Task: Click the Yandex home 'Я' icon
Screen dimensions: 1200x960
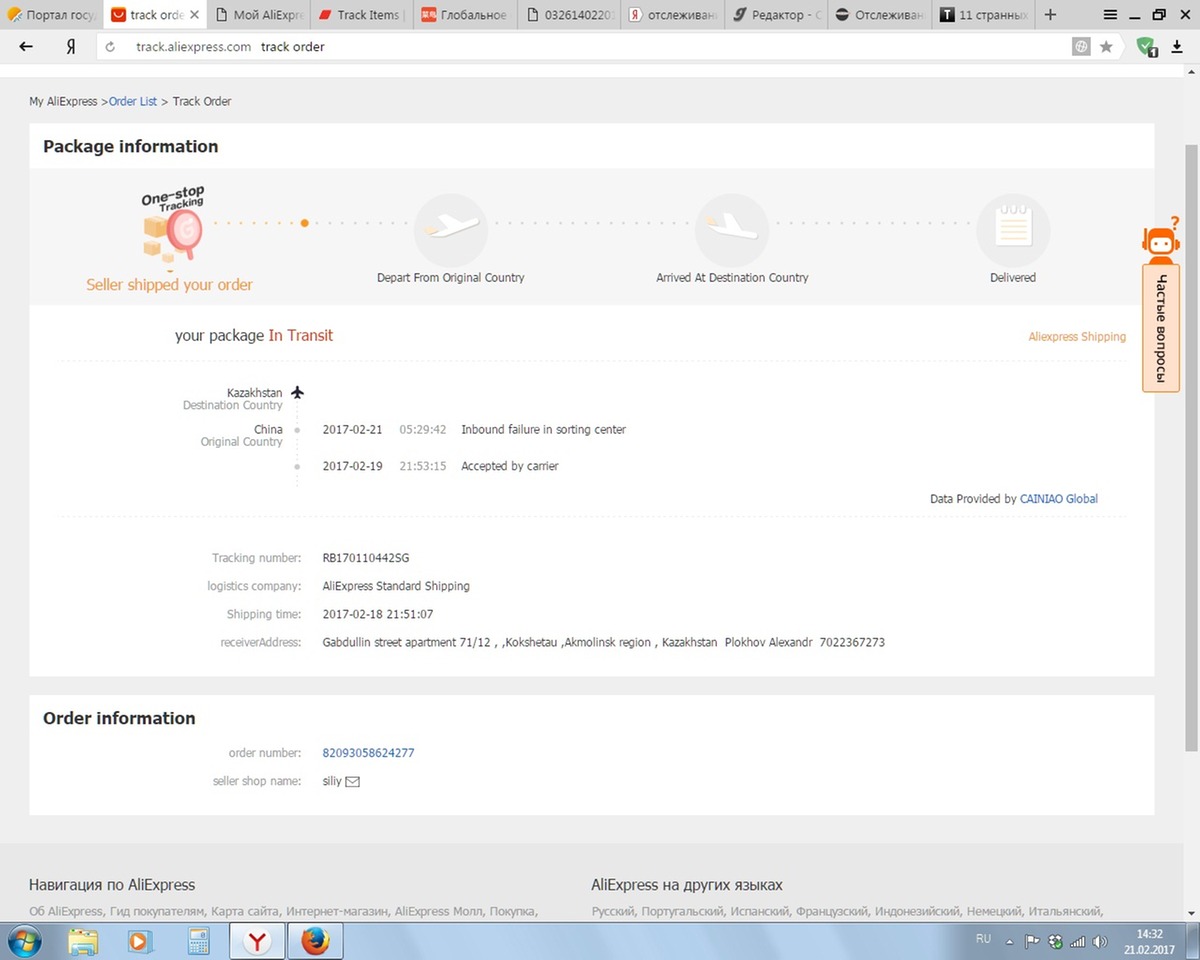Action: [71, 46]
